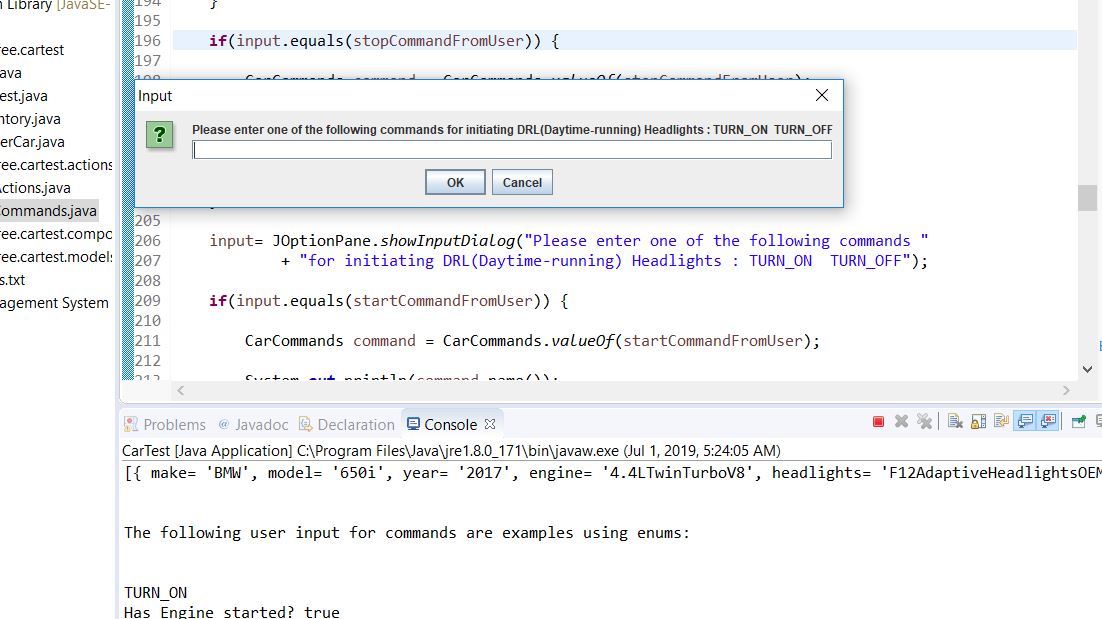1102x619 pixels.
Task: Select est.java in package explorer
Action: click(x=24, y=96)
